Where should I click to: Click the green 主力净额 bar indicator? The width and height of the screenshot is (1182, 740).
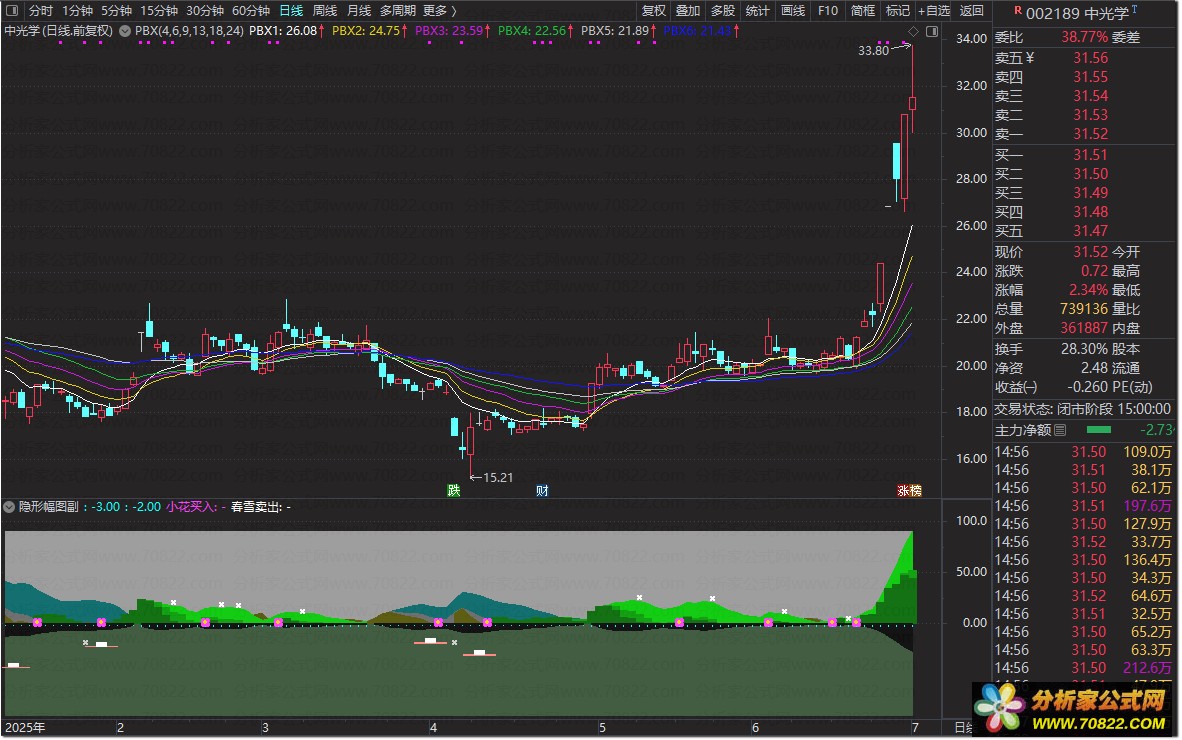pyautogui.click(x=1098, y=430)
